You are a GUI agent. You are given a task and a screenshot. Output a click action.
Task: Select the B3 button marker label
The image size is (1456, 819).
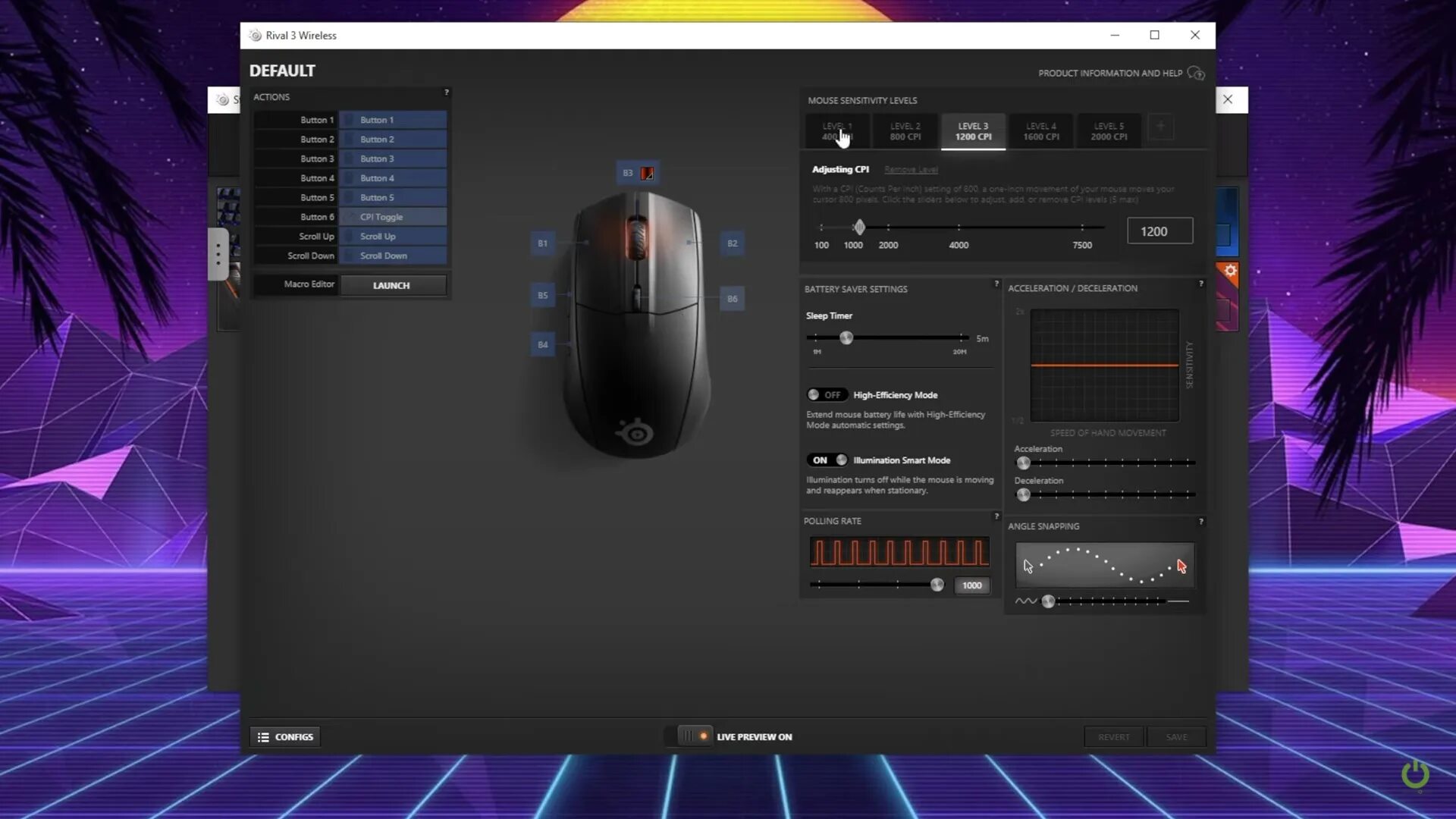coord(627,174)
